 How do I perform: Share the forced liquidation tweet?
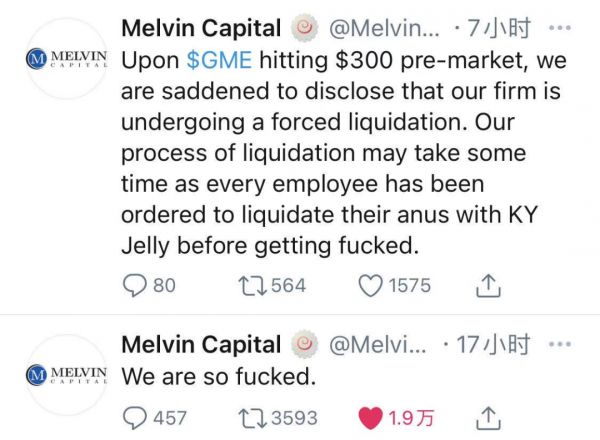point(487,286)
